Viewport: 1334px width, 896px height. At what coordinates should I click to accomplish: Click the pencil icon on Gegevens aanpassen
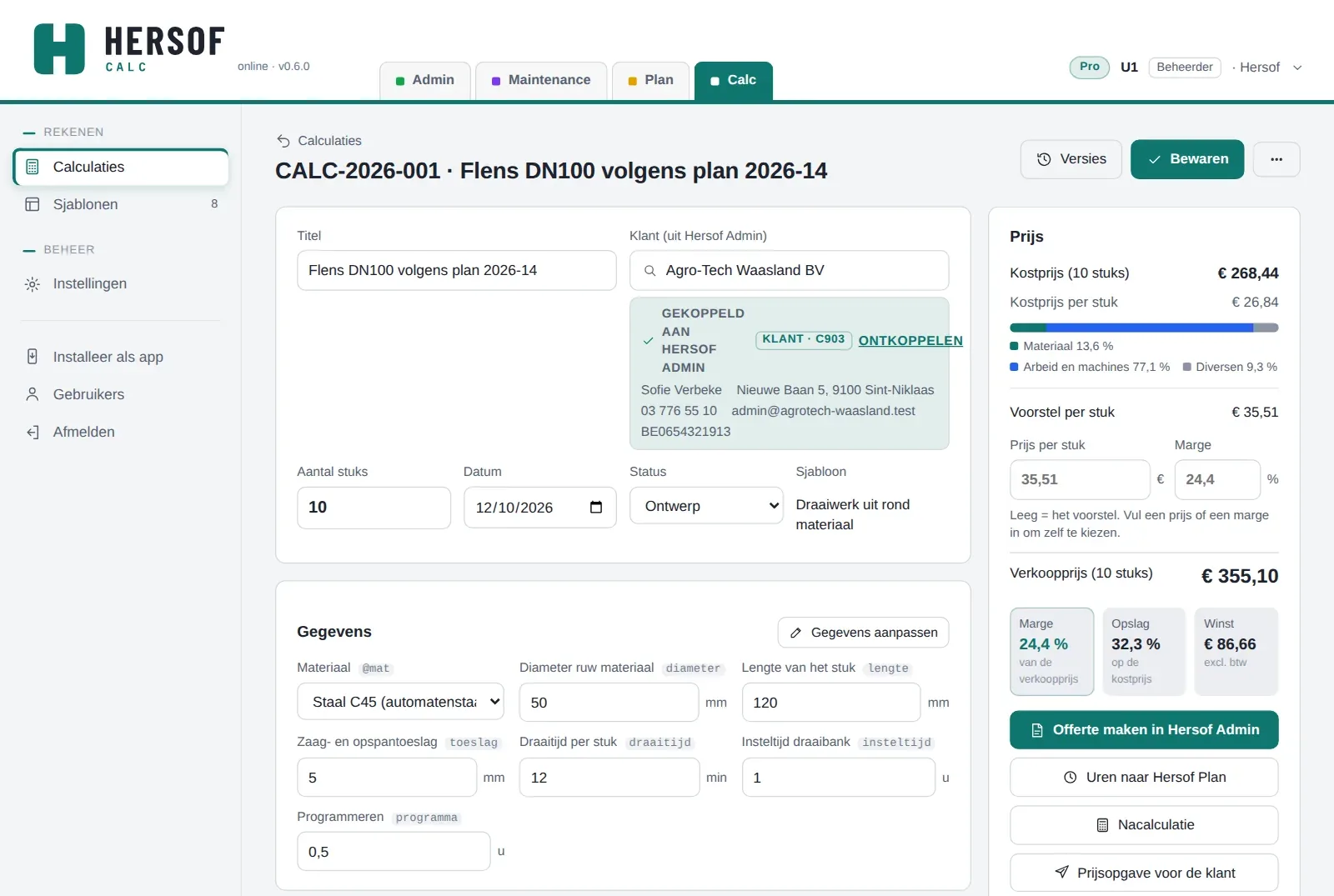795,633
